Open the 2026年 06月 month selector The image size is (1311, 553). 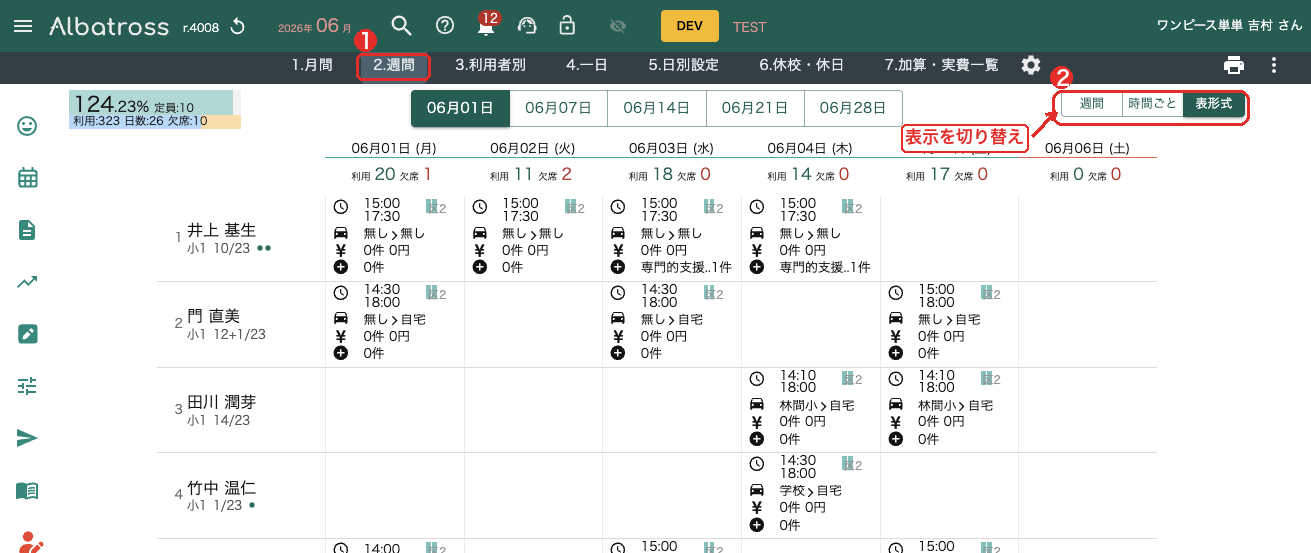pyautogui.click(x=315, y=26)
